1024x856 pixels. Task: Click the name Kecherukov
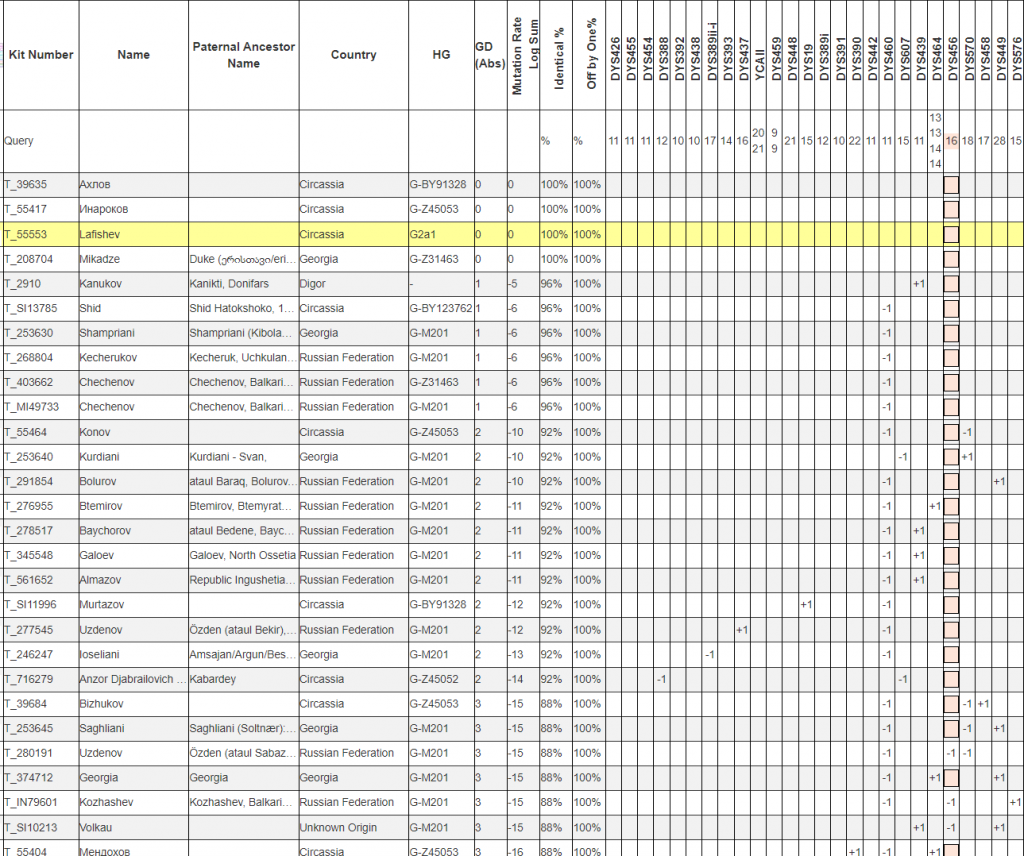pyautogui.click(x=107, y=358)
